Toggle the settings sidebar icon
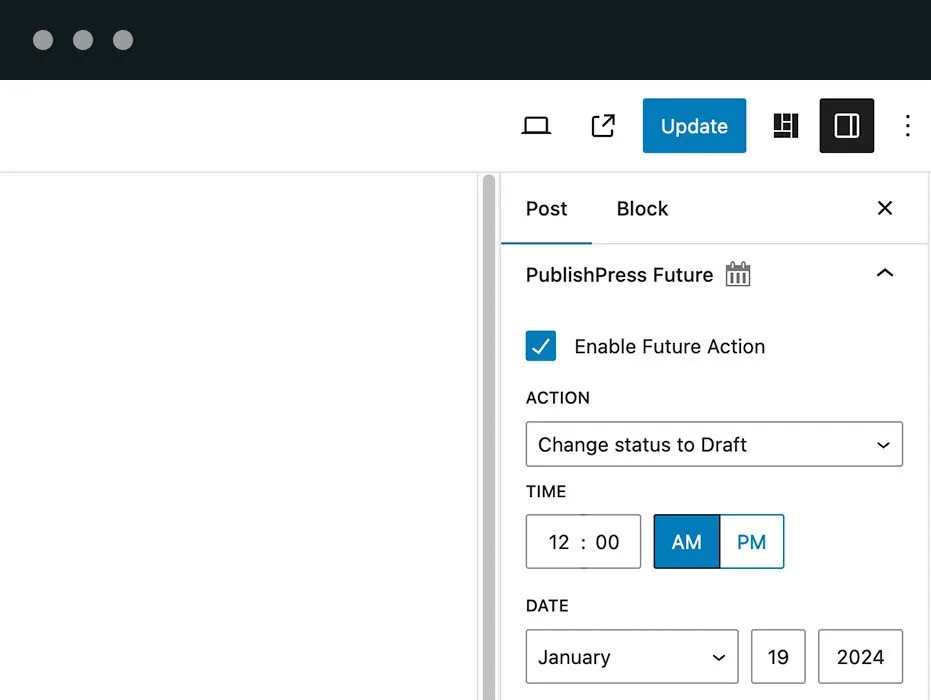This screenshot has height=700, width=931. [847, 126]
